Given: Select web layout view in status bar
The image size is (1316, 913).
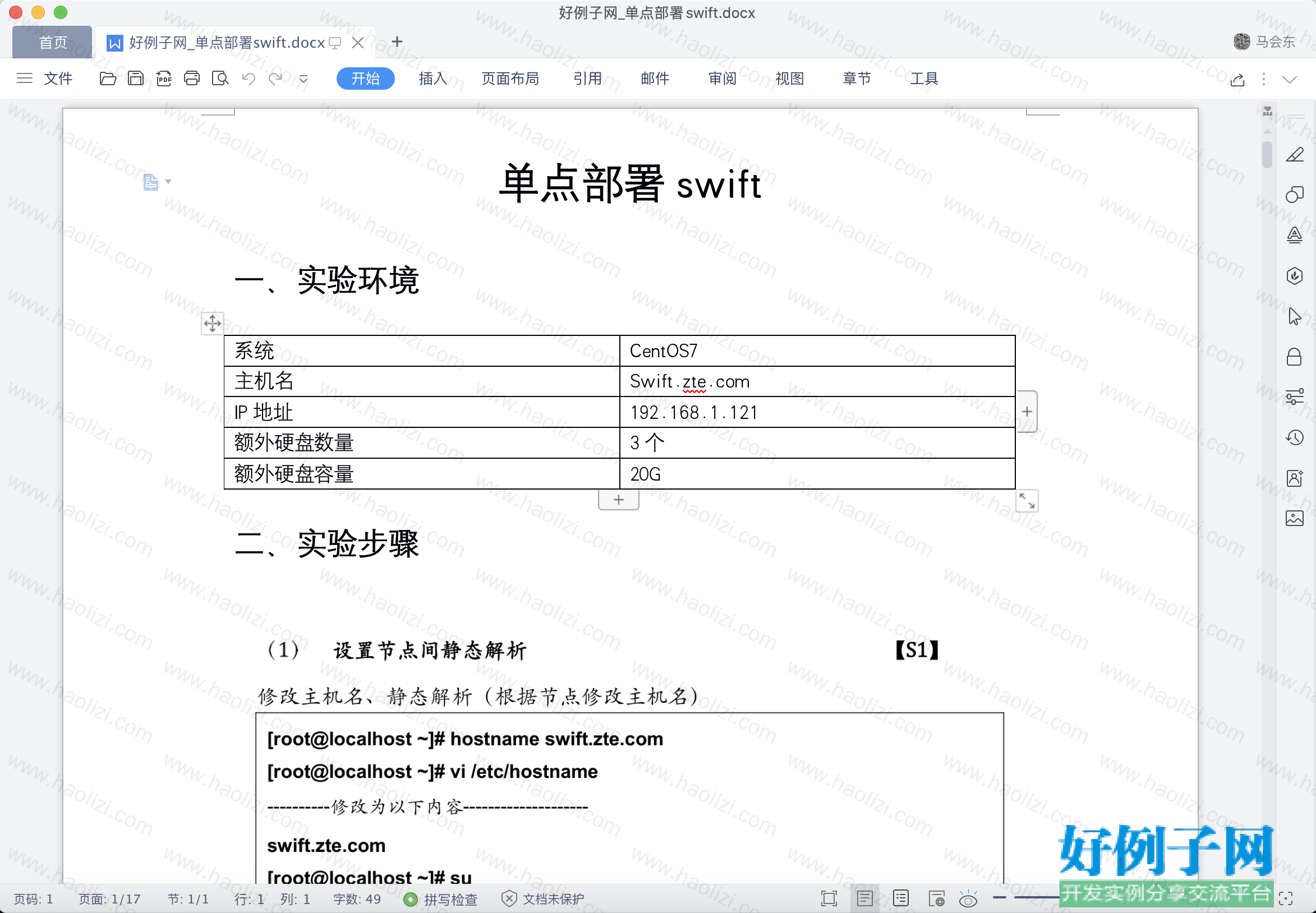Looking at the screenshot, I should point(937,898).
